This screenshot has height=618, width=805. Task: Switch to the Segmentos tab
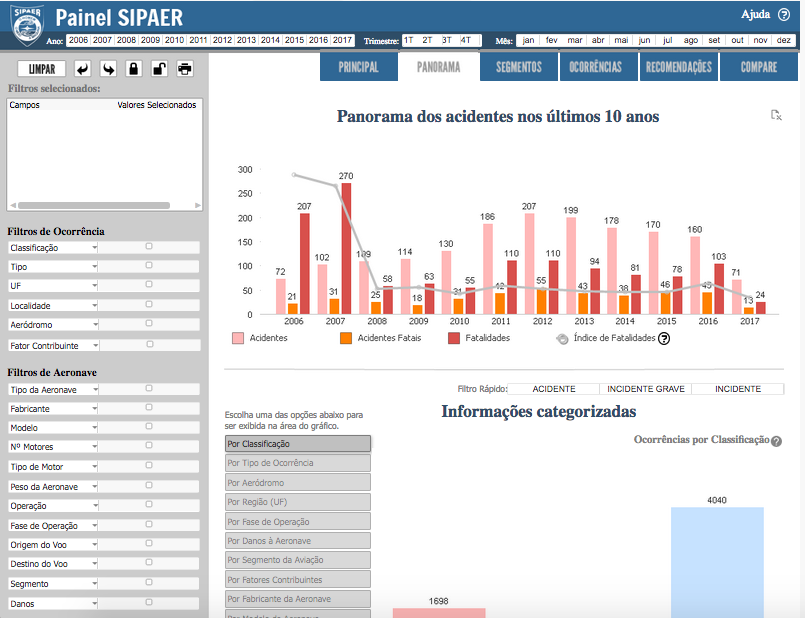518,67
